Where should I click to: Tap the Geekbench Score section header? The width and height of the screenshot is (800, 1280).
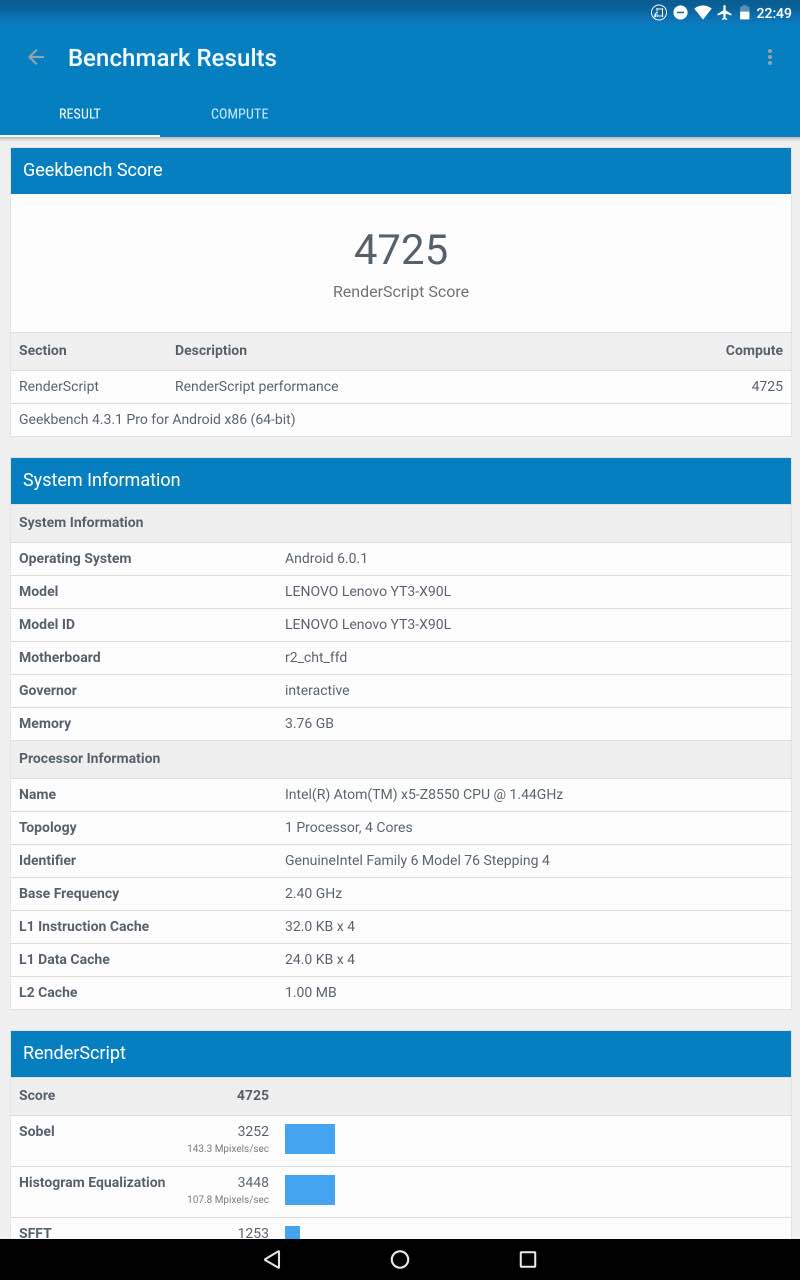click(400, 170)
